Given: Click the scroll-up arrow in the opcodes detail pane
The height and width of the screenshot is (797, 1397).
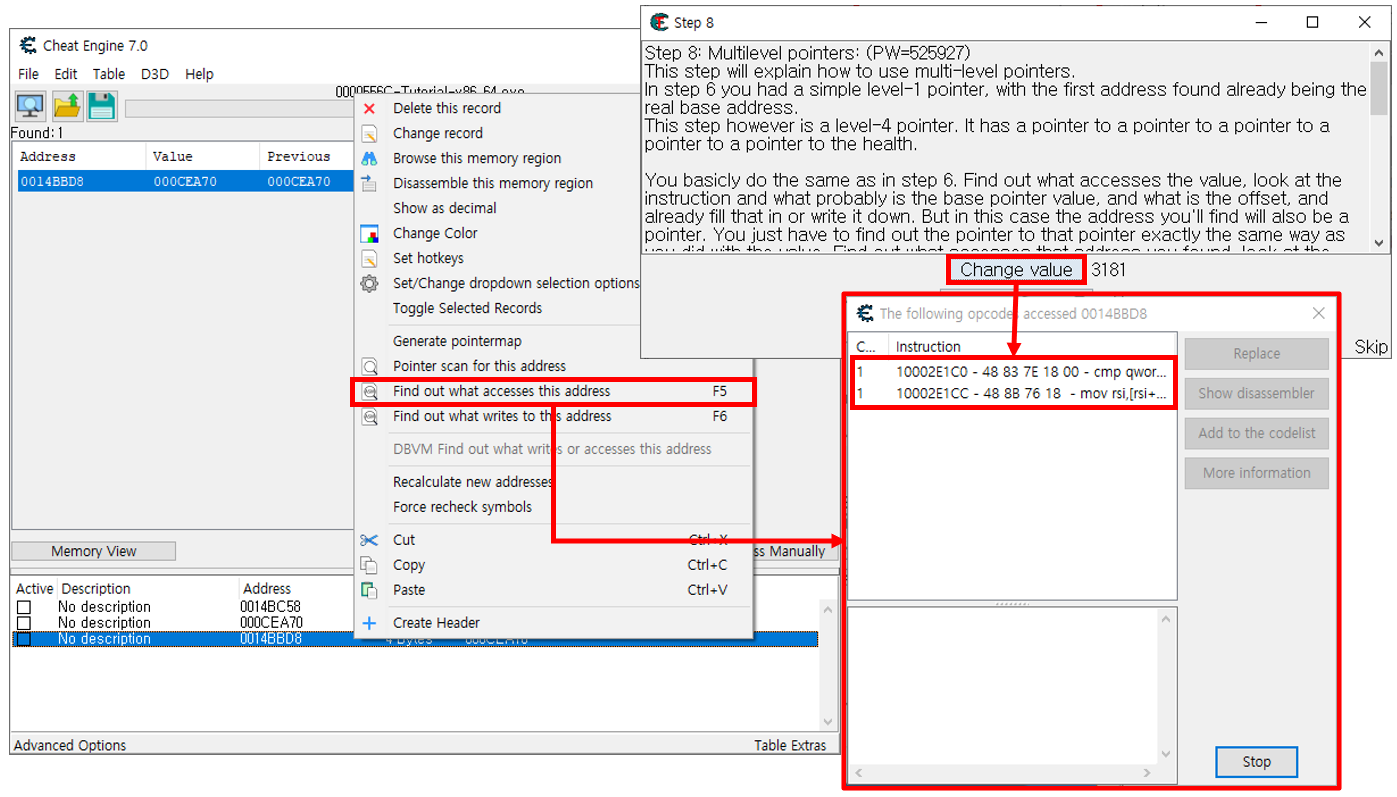Looking at the screenshot, I should (1166, 619).
